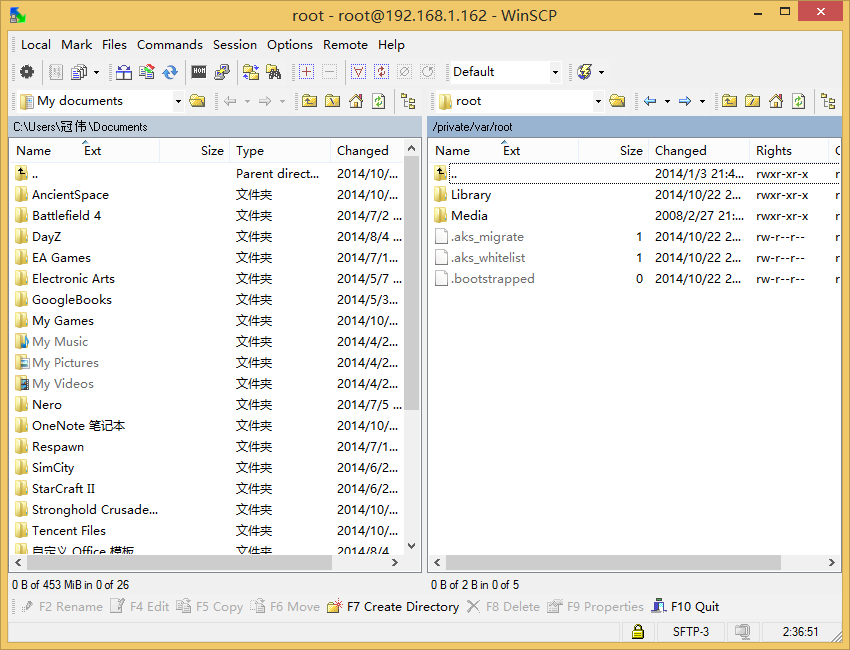Image resolution: width=850 pixels, height=650 pixels.
Task: Sort local files by Type column
Action: click(280, 151)
